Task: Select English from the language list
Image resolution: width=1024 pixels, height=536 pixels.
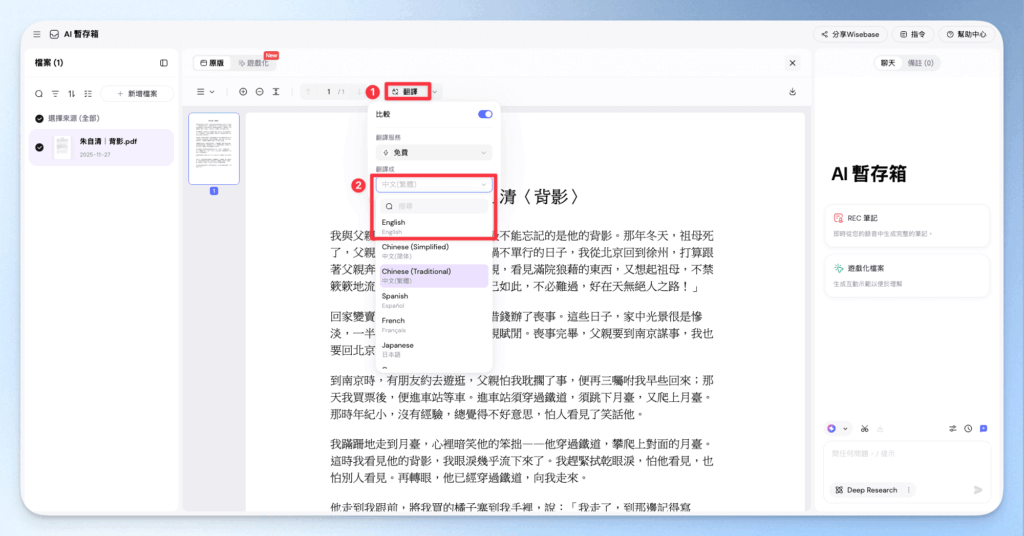Action: pyautogui.click(x=434, y=227)
